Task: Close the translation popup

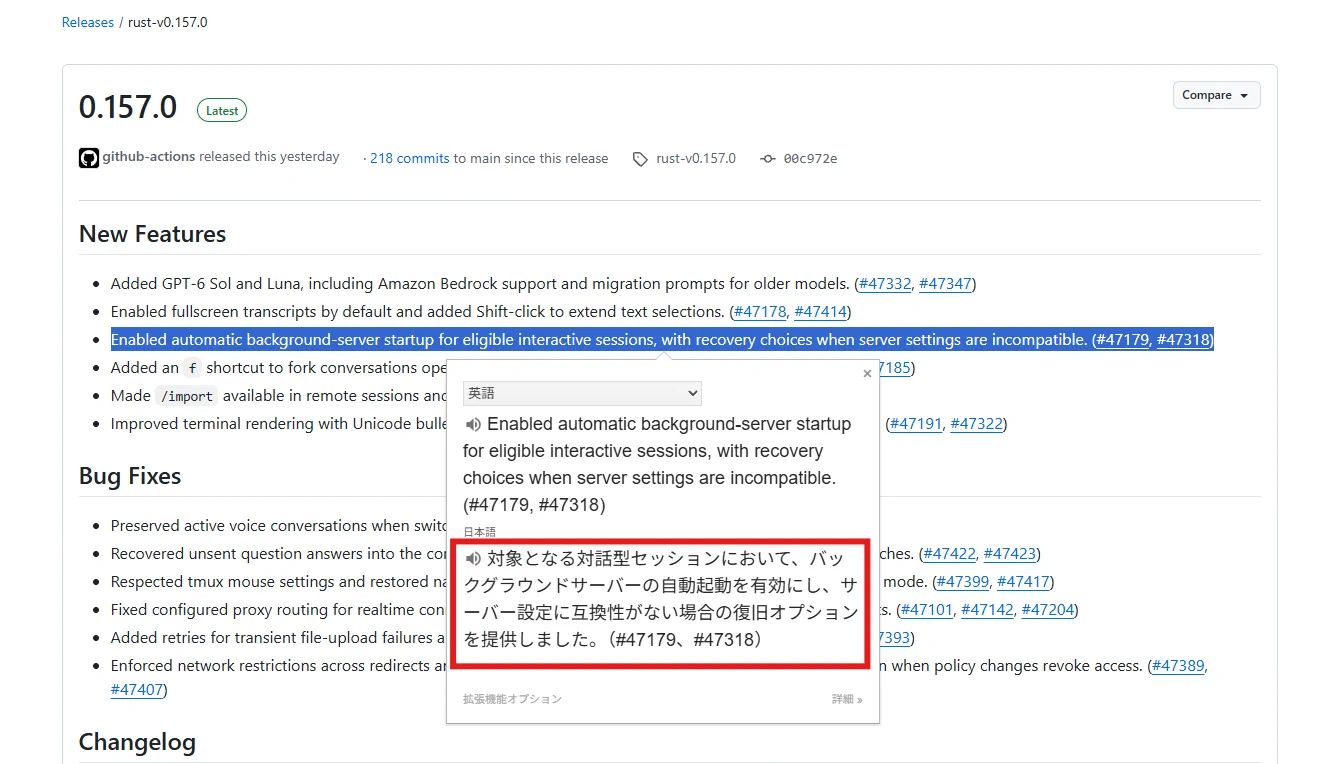Action: tap(867, 374)
